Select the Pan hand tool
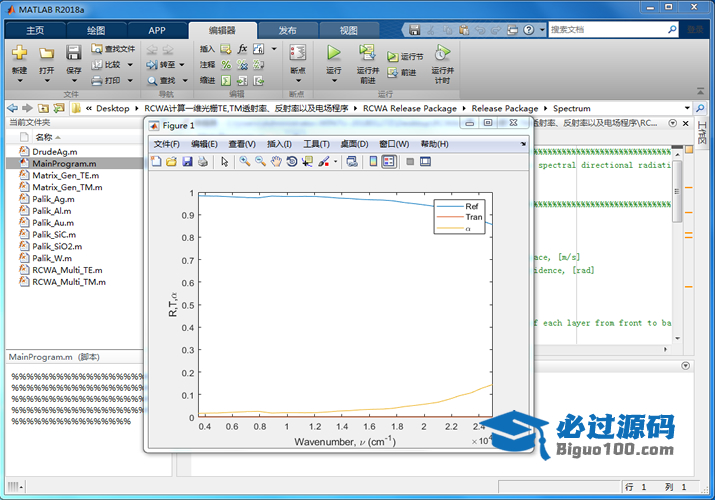The height and width of the screenshot is (500, 715). coord(276,161)
